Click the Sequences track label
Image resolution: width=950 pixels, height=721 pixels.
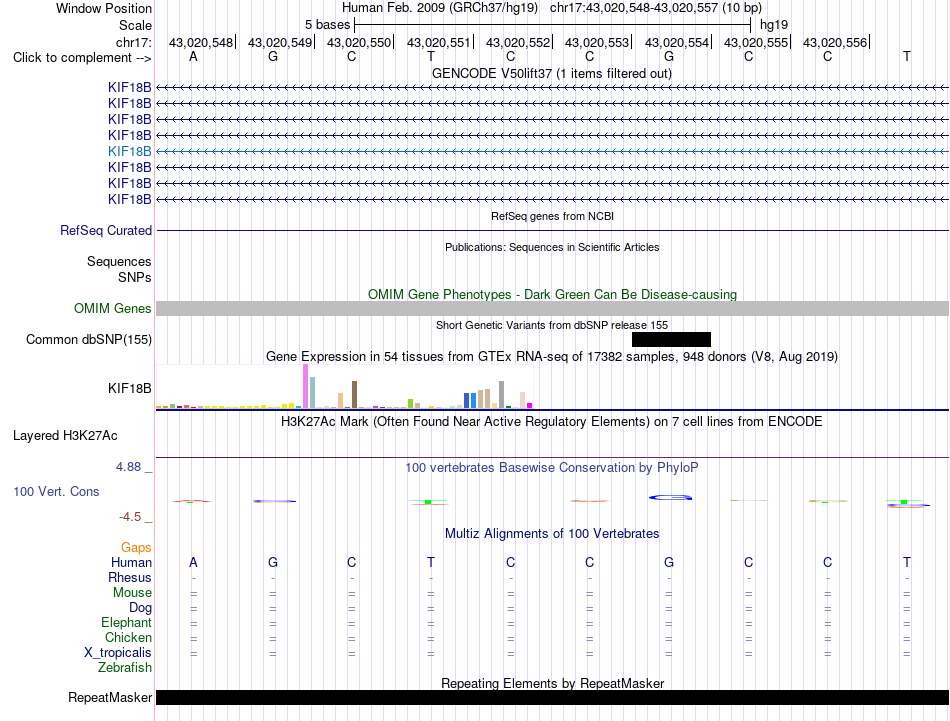pyautogui.click(x=119, y=261)
